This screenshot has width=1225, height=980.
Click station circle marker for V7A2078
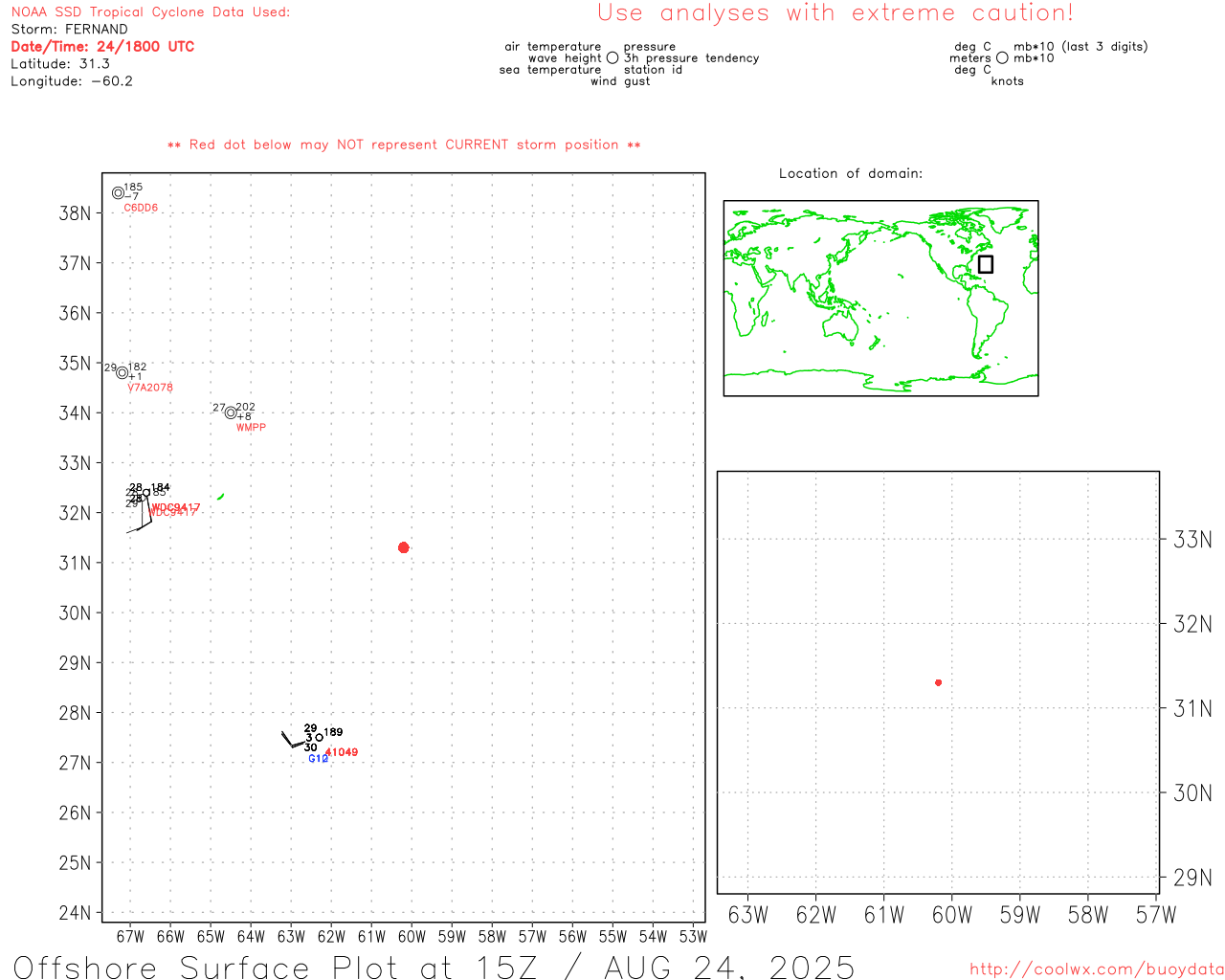tap(122, 373)
